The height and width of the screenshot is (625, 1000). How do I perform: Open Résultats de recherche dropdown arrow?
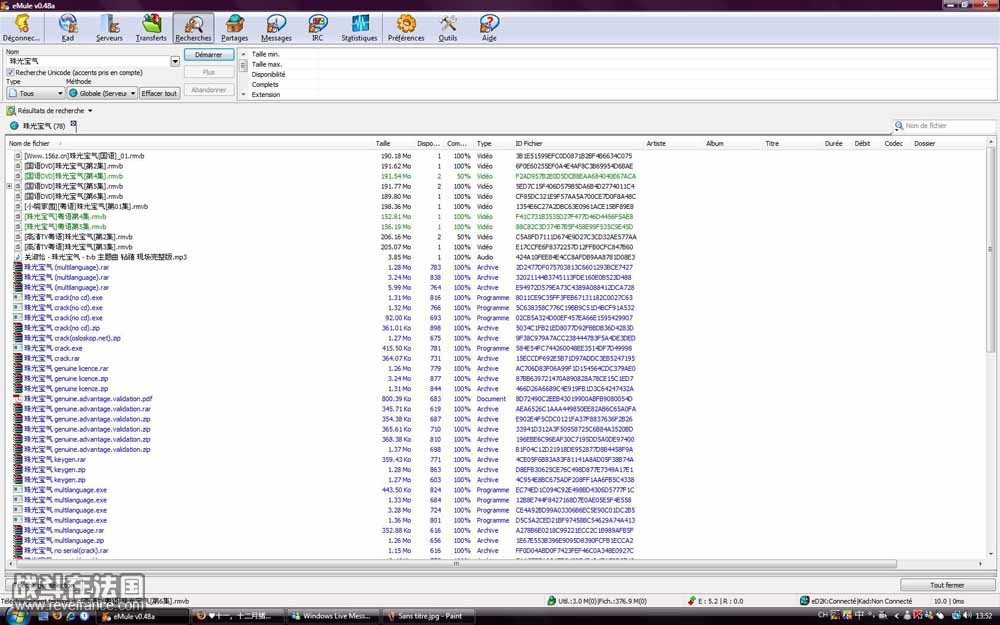90,111
